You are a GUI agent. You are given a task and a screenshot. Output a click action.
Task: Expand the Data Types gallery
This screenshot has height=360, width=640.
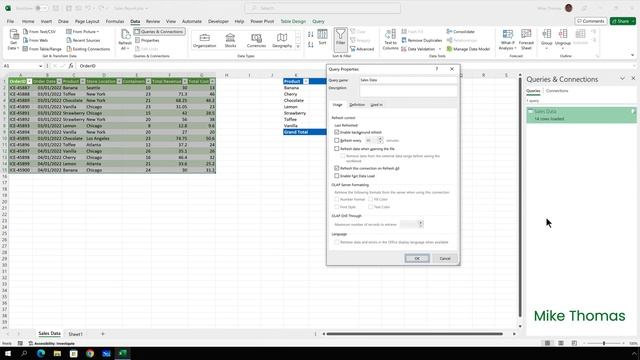(298, 47)
